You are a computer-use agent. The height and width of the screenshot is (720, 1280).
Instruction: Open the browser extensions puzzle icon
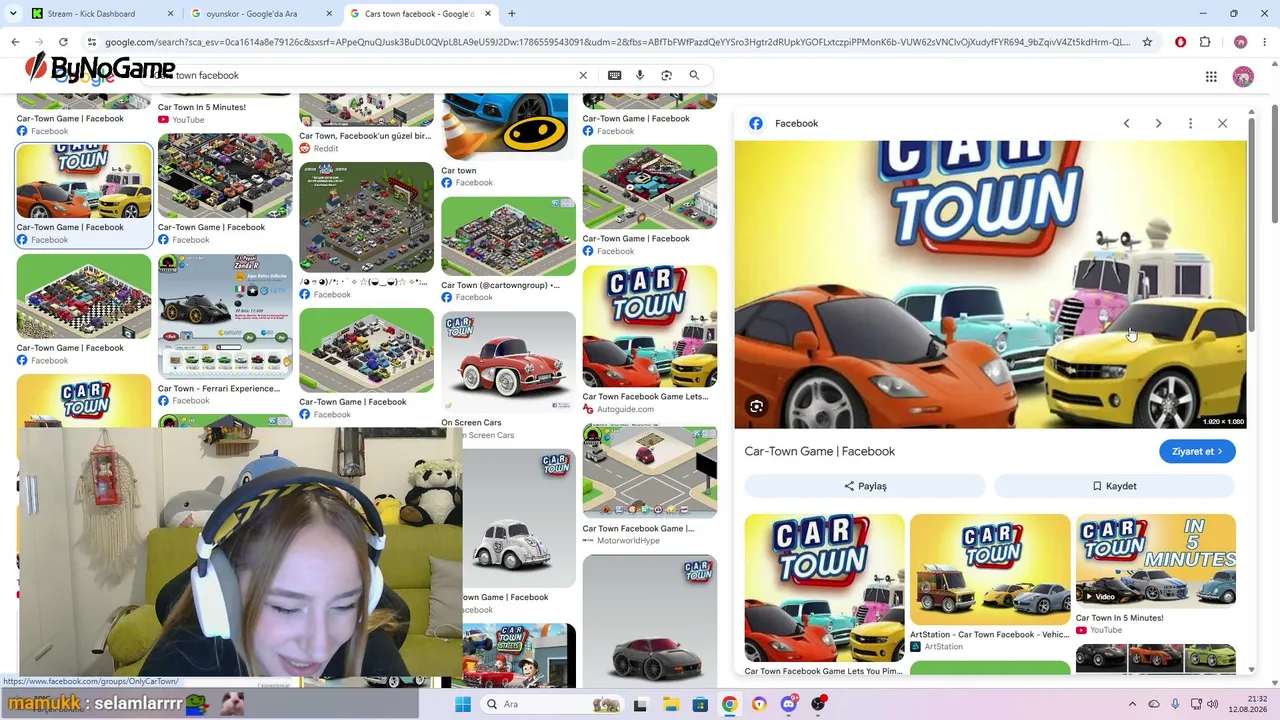point(1205,42)
